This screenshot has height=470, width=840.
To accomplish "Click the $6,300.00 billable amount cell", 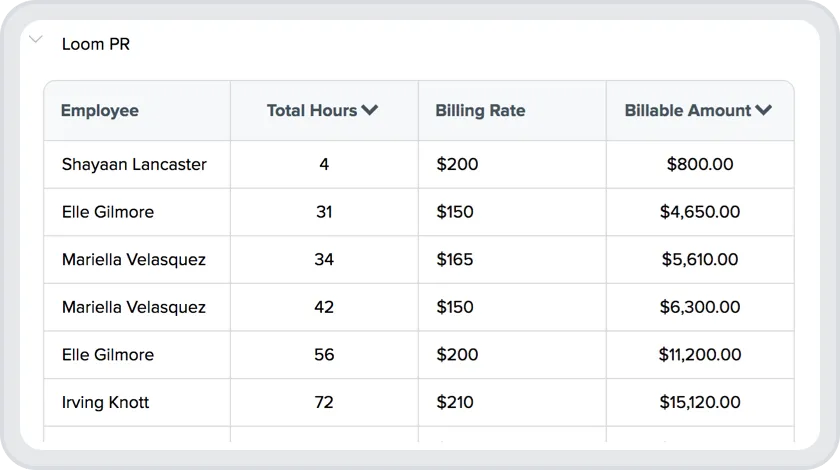I will pos(700,307).
